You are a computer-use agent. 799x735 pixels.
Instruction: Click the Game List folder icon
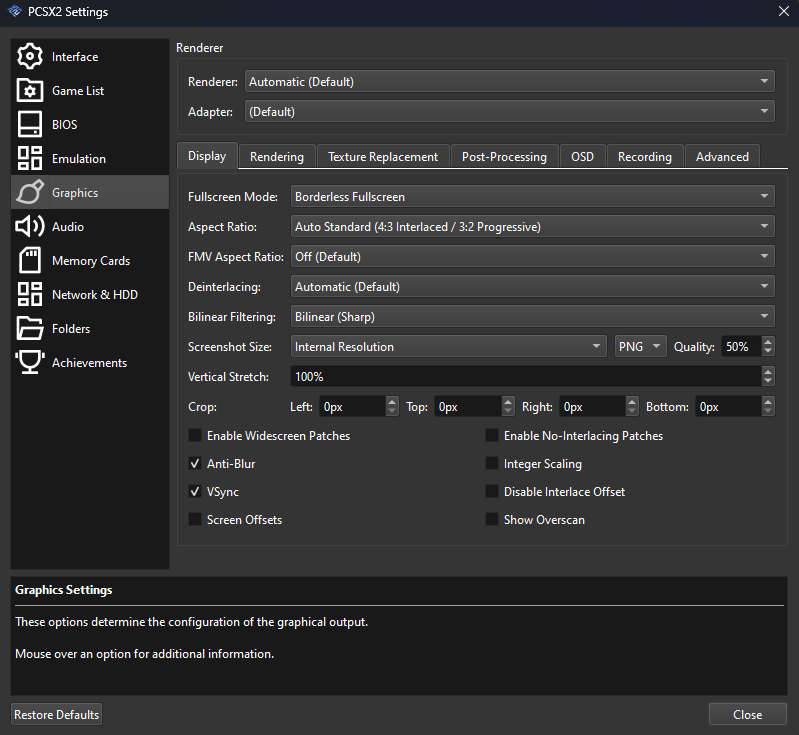click(x=30, y=90)
